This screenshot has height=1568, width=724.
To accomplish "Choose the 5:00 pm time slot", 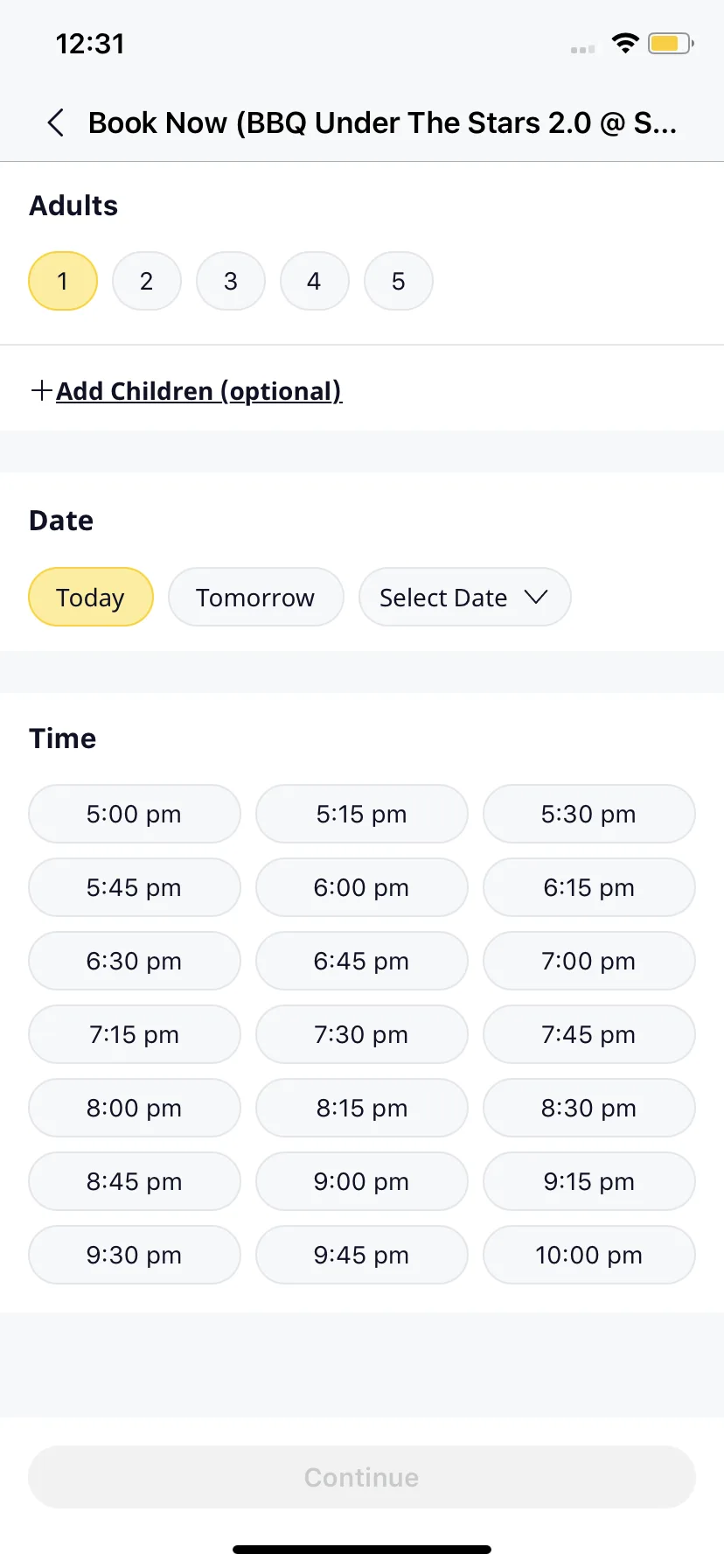I will [135, 814].
